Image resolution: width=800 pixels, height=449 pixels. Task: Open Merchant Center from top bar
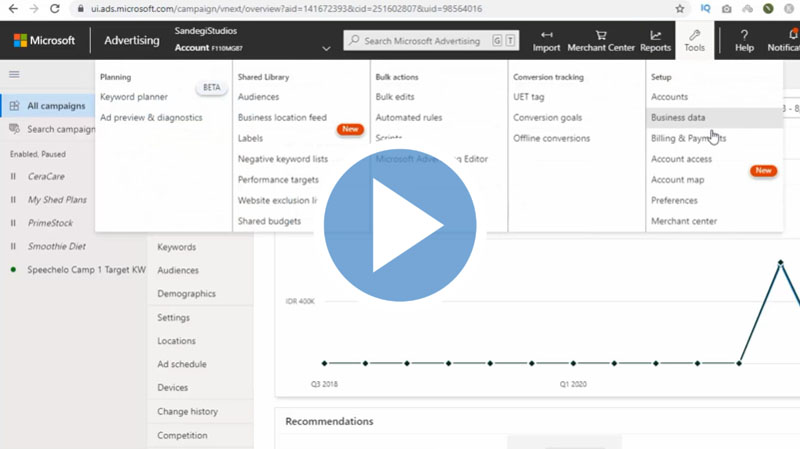[601, 41]
